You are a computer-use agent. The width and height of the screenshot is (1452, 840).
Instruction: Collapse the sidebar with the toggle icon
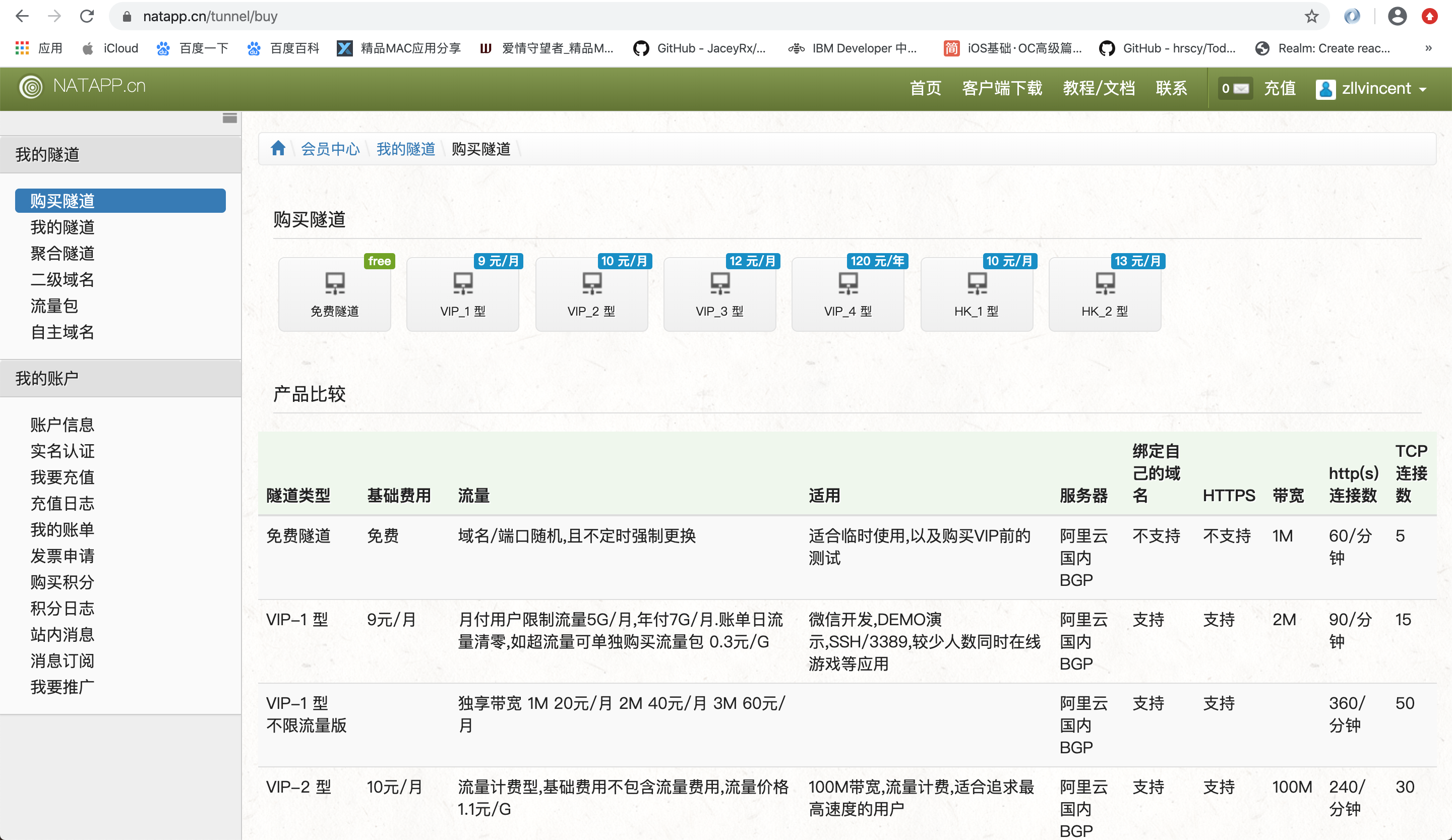click(x=230, y=118)
